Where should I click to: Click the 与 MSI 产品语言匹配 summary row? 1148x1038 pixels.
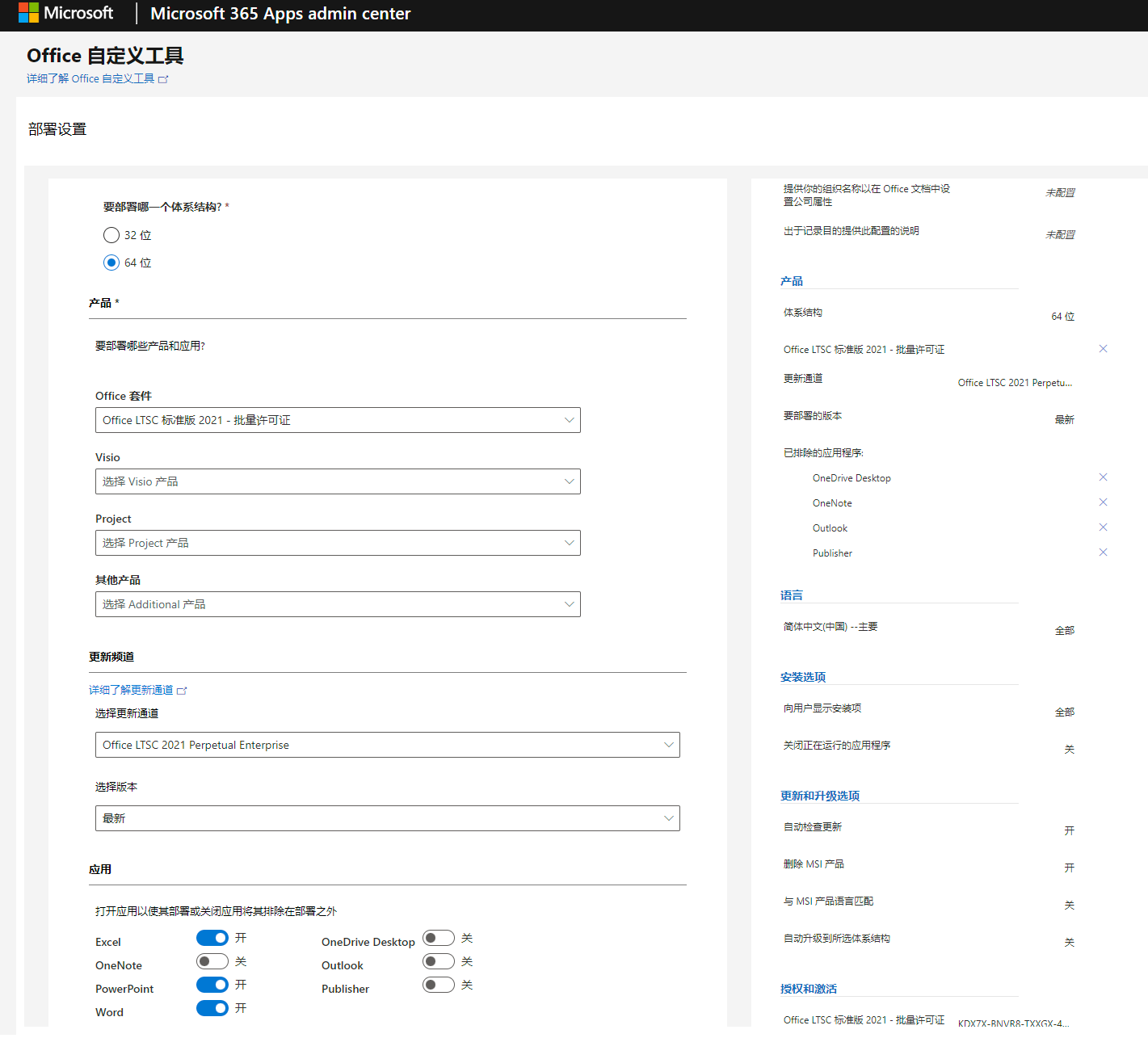coord(929,902)
